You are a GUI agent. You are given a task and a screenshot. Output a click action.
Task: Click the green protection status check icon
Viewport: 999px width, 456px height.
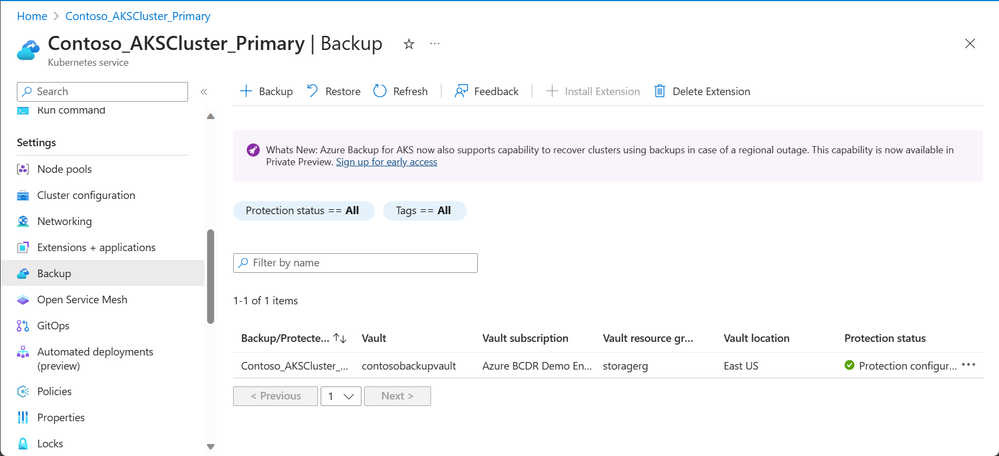click(849, 366)
